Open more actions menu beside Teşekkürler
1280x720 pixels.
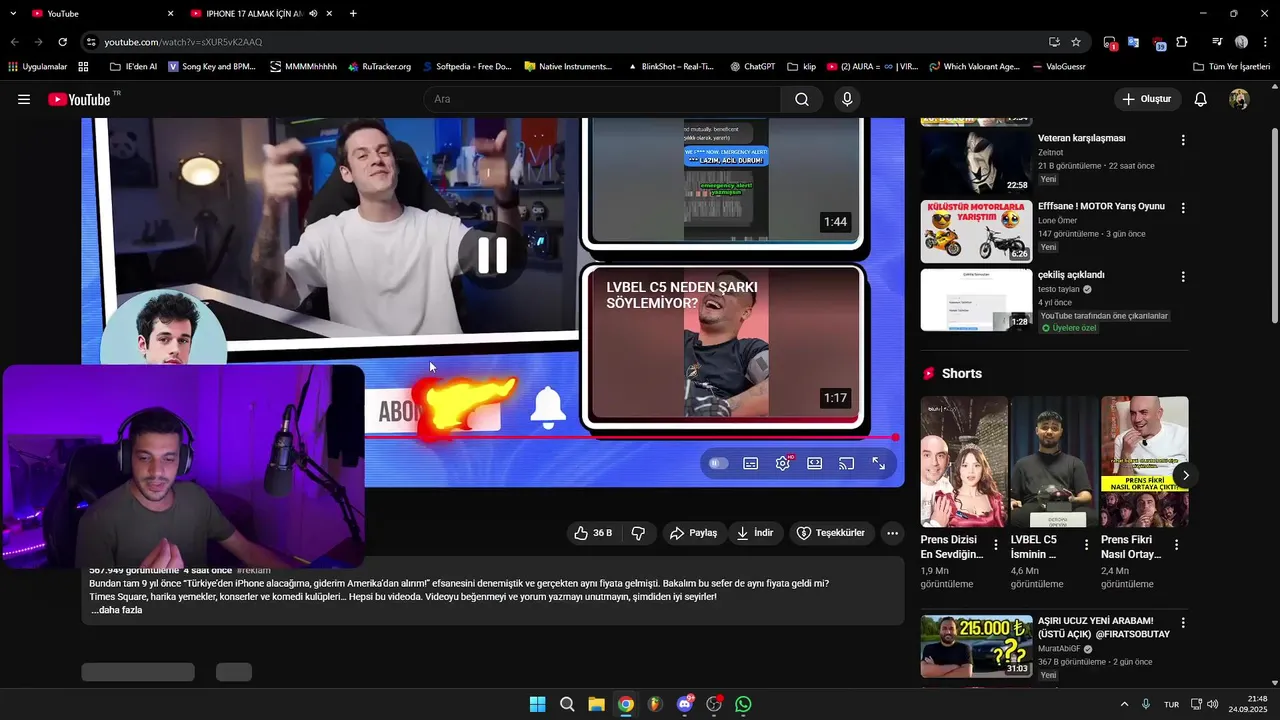(893, 533)
